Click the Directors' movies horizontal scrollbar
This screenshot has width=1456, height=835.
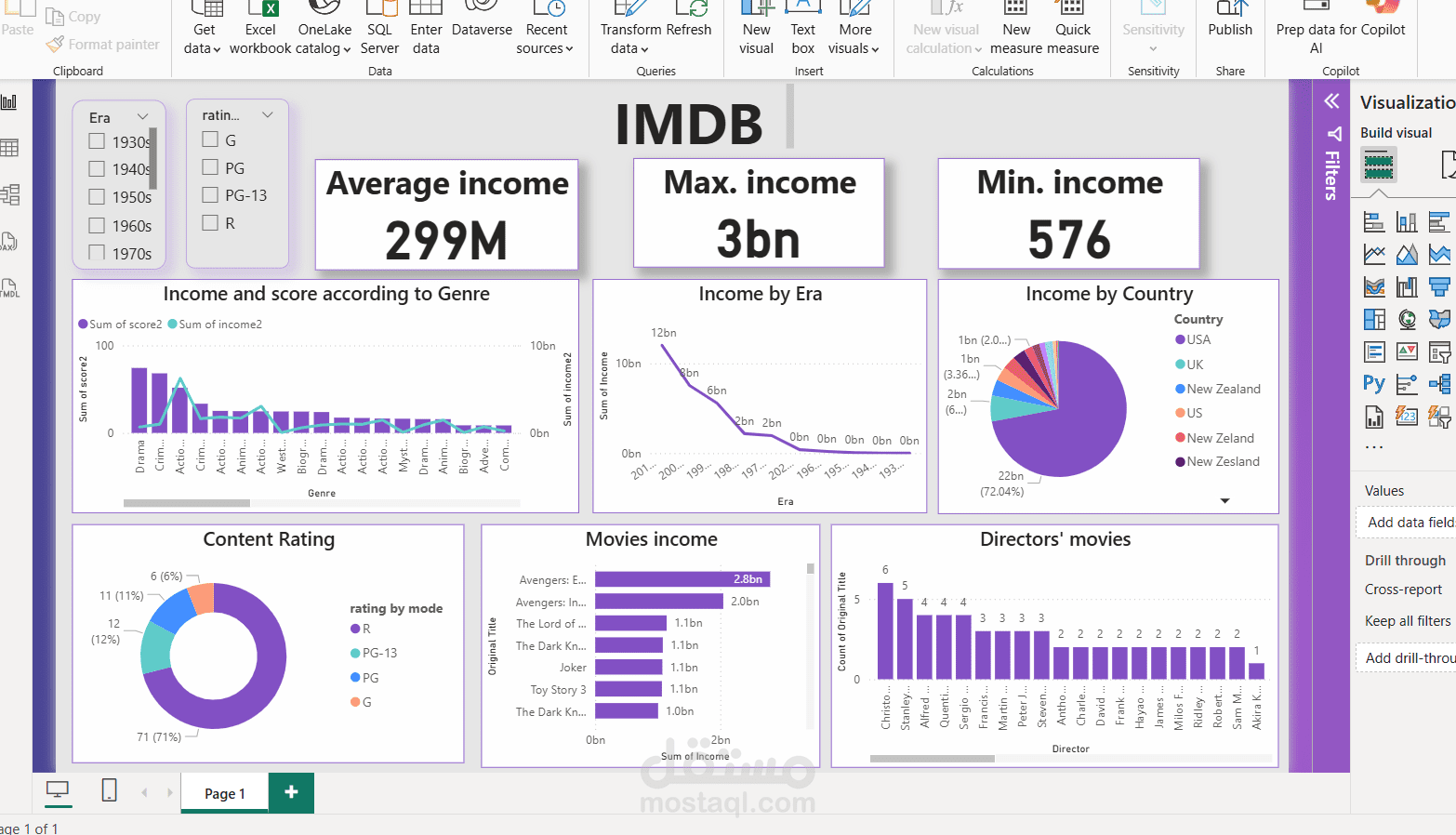[932, 759]
